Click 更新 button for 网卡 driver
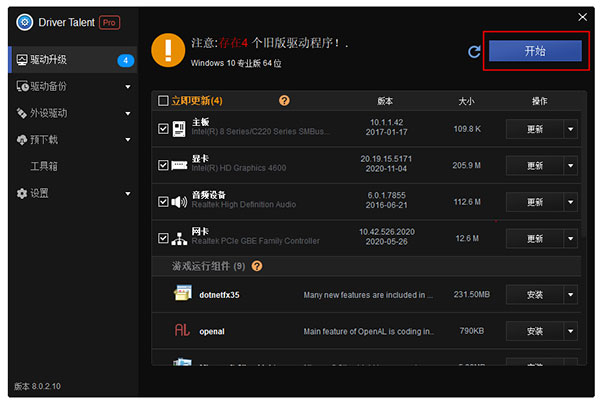The width and height of the screenshot is (600, 404). pyautogui.click(x=534, y=238)
